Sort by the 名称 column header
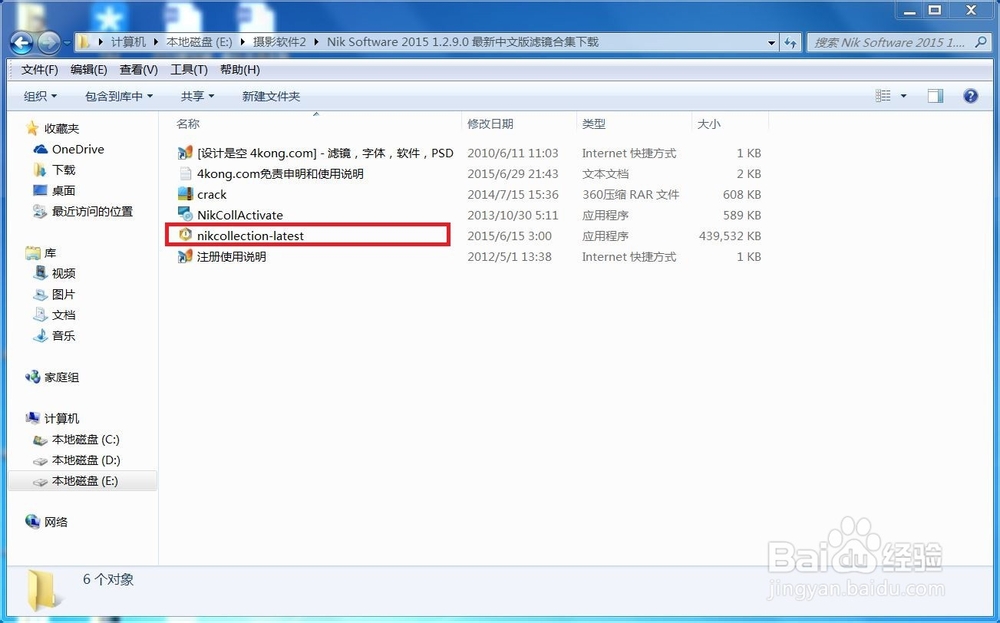The height and width of the screenshot is (623, 1000). [188, 124]
